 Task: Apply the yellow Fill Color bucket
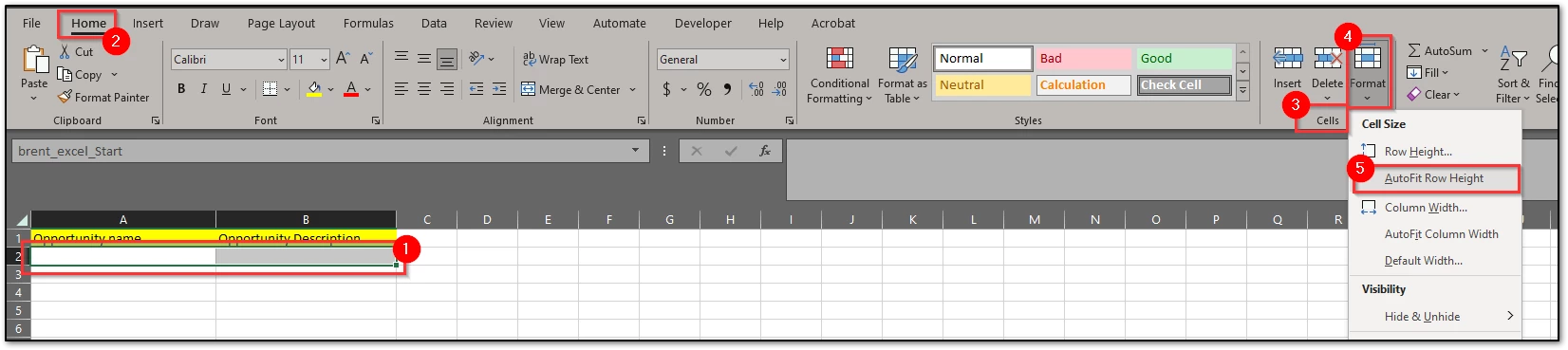pyautogui.click(x=314, y=89)
